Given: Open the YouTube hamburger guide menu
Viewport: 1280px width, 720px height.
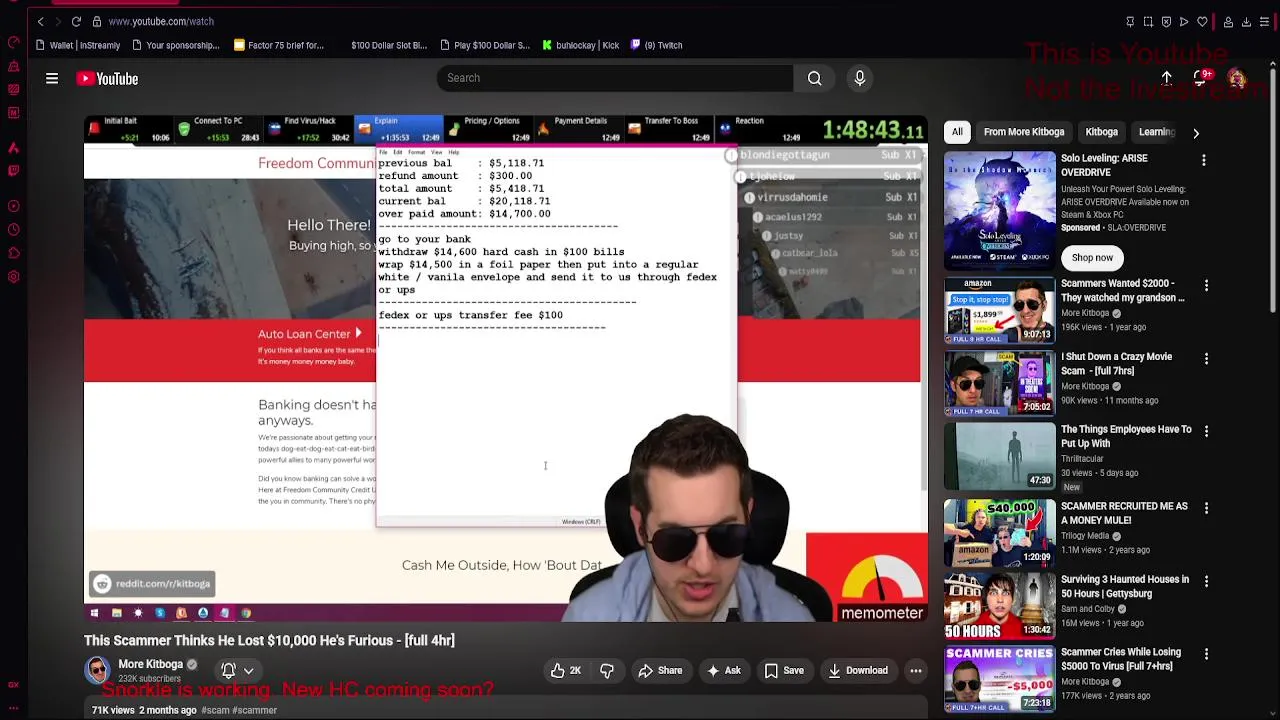Looking at the screenshot, I should [52, 78].
